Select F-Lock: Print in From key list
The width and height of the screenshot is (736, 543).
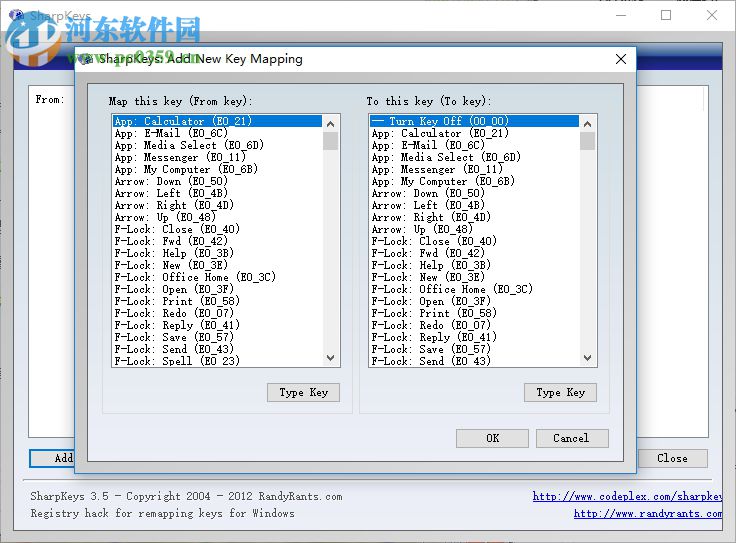(x=217, y=301)
